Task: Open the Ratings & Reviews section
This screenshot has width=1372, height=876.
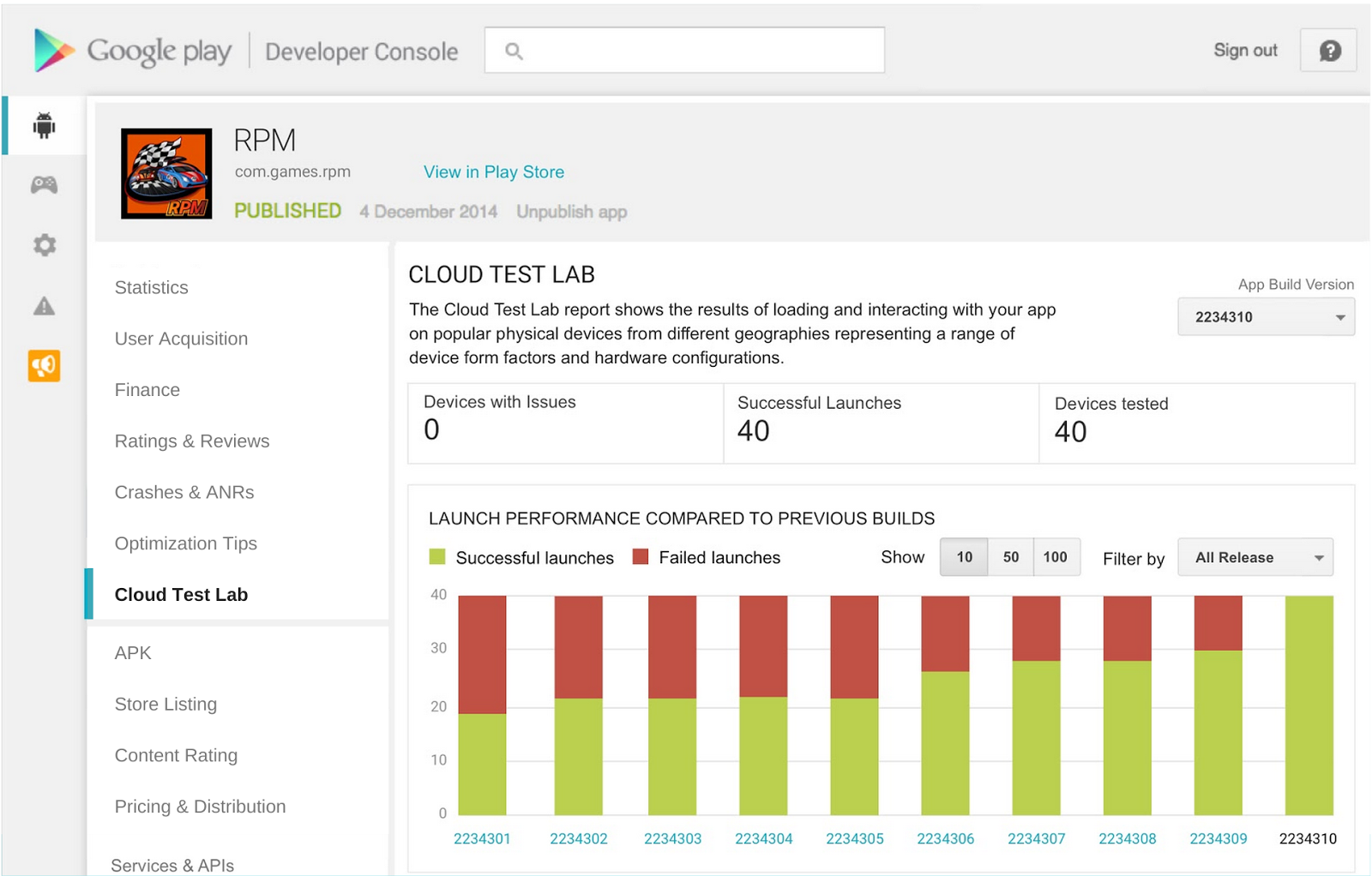Action: tap(191, 441)
